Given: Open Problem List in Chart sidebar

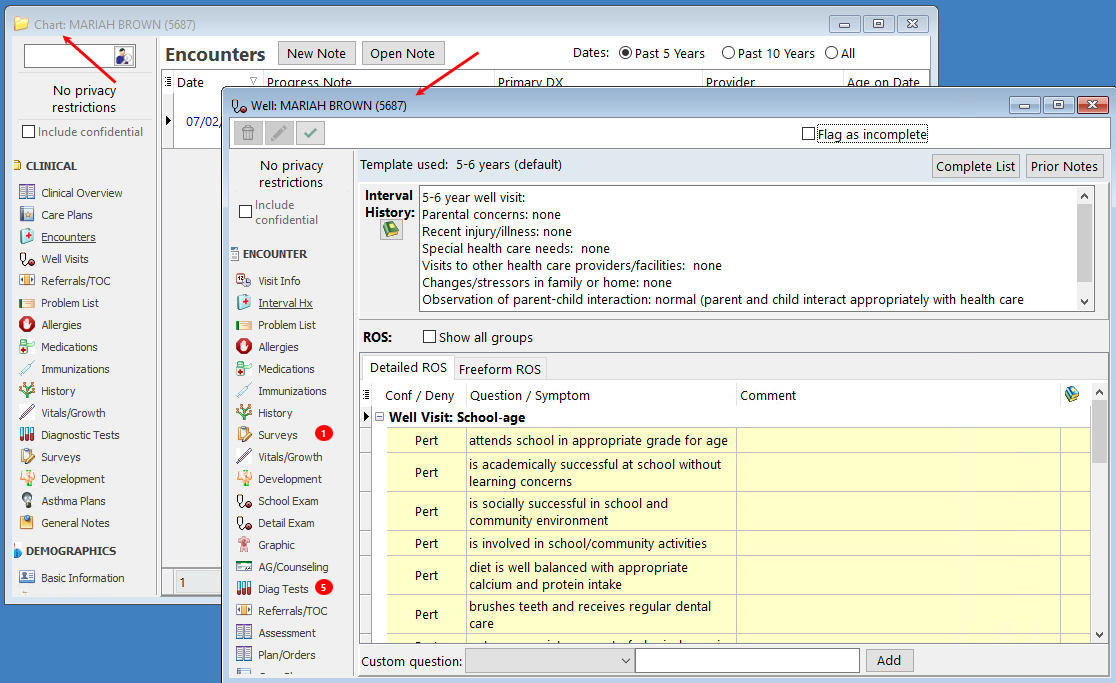Looking at the screenshot, I should (70, 303).
